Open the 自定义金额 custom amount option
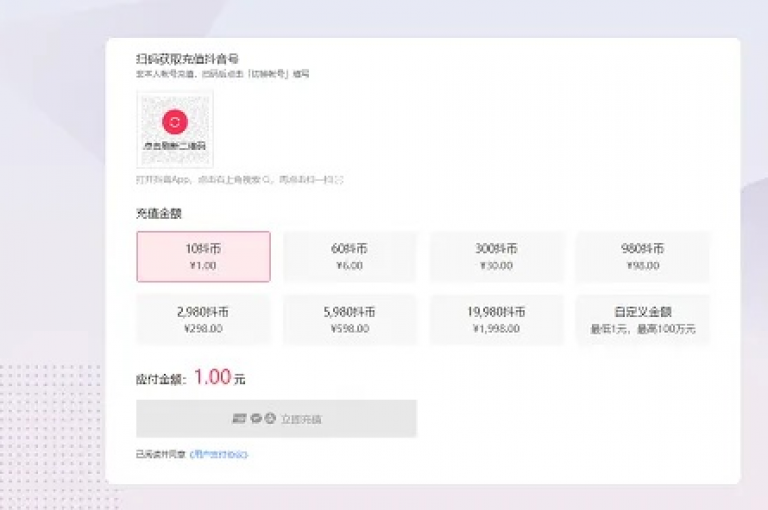The image size is (768, 510). pos(643,320)
